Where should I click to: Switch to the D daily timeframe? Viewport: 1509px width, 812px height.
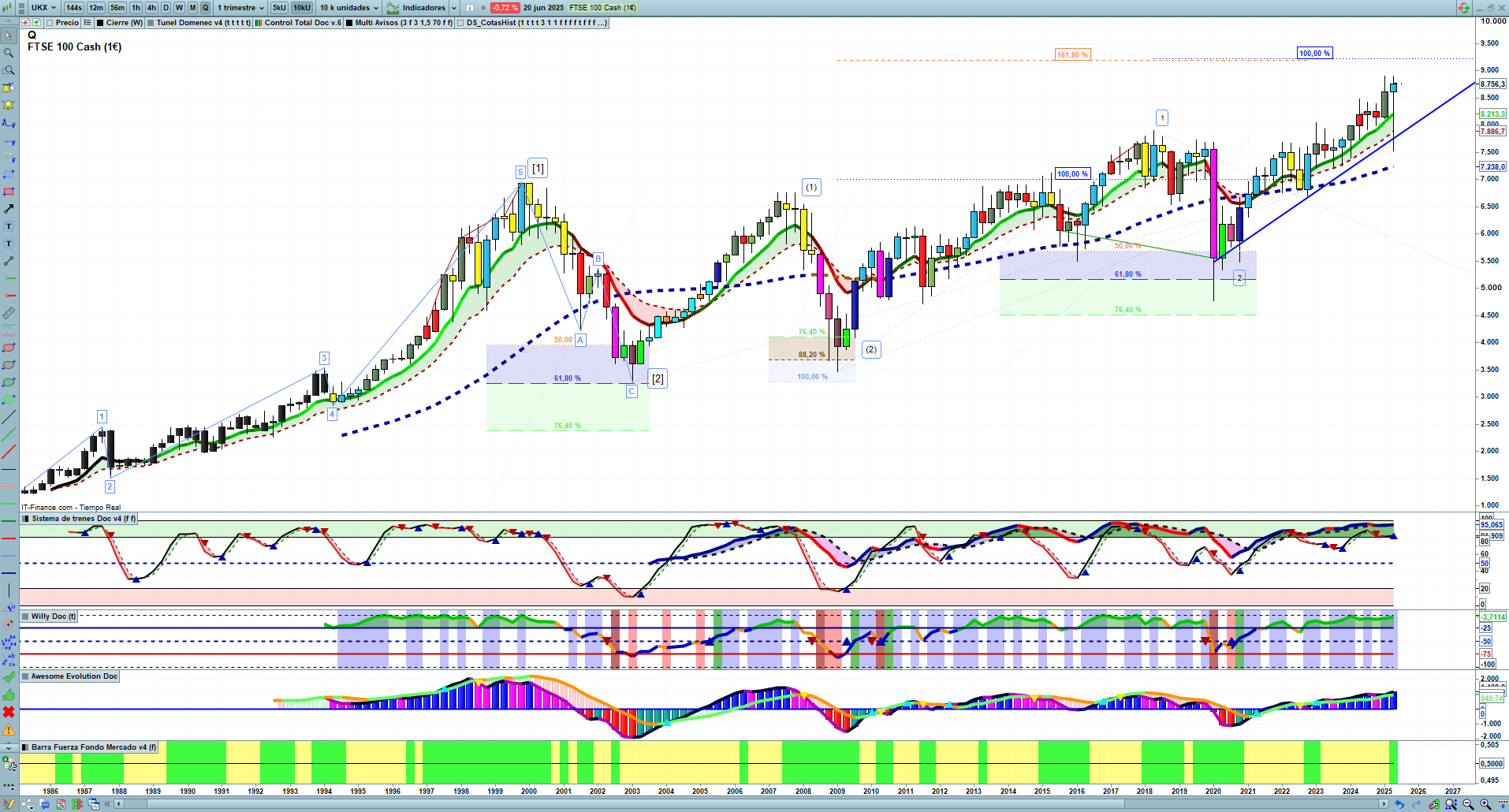click(x=166, y=8)
